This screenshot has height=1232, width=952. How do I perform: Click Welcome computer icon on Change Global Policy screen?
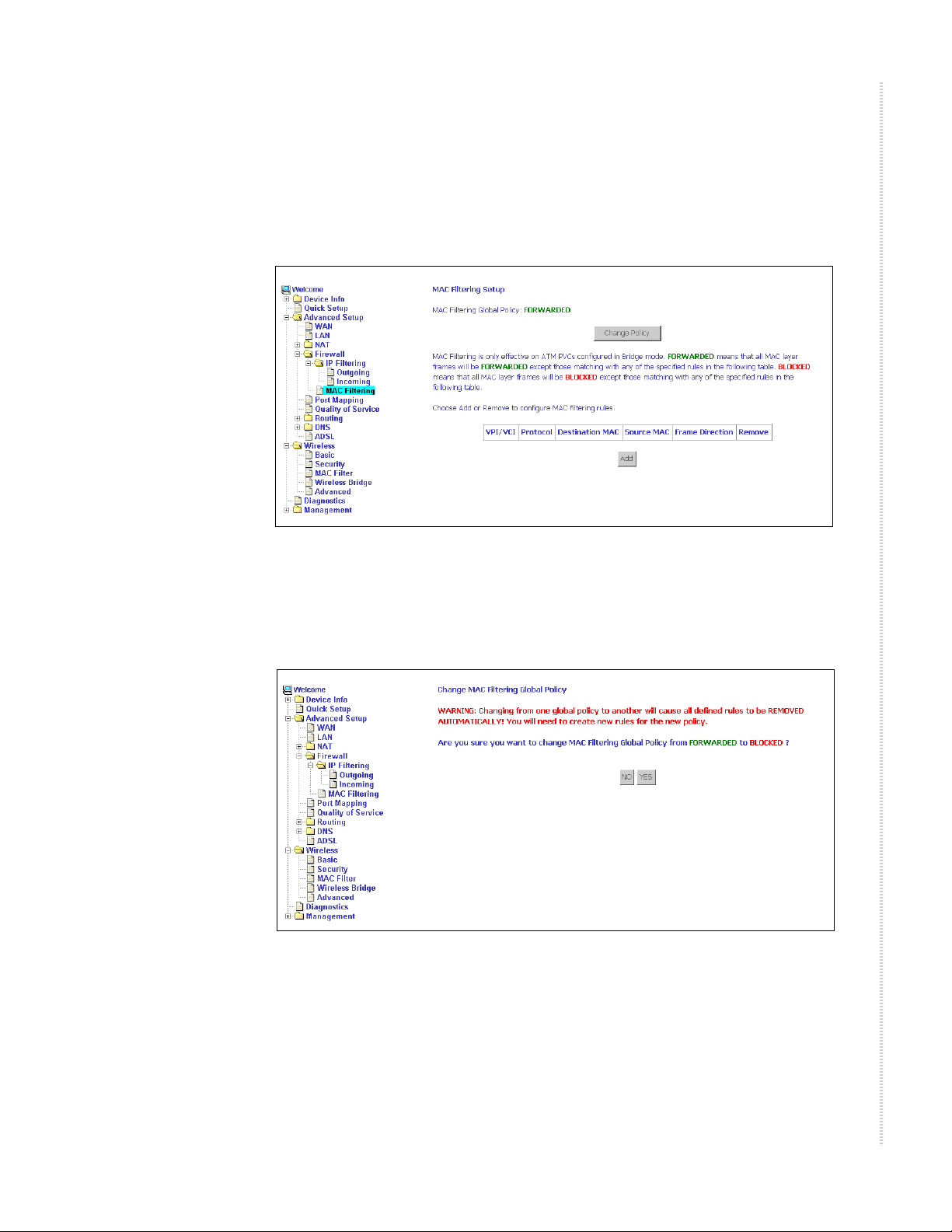pyautogui.click(x=288, y=689)
